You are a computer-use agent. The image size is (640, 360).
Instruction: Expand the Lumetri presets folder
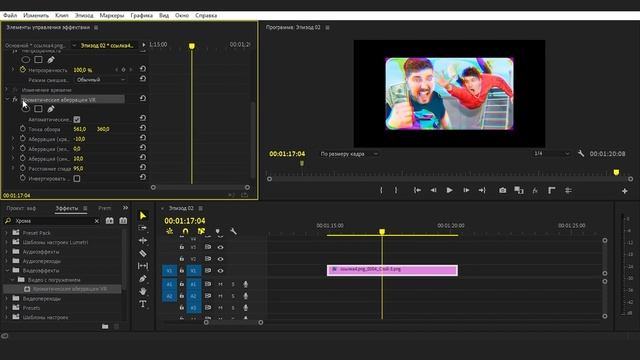tap(6, 242)
